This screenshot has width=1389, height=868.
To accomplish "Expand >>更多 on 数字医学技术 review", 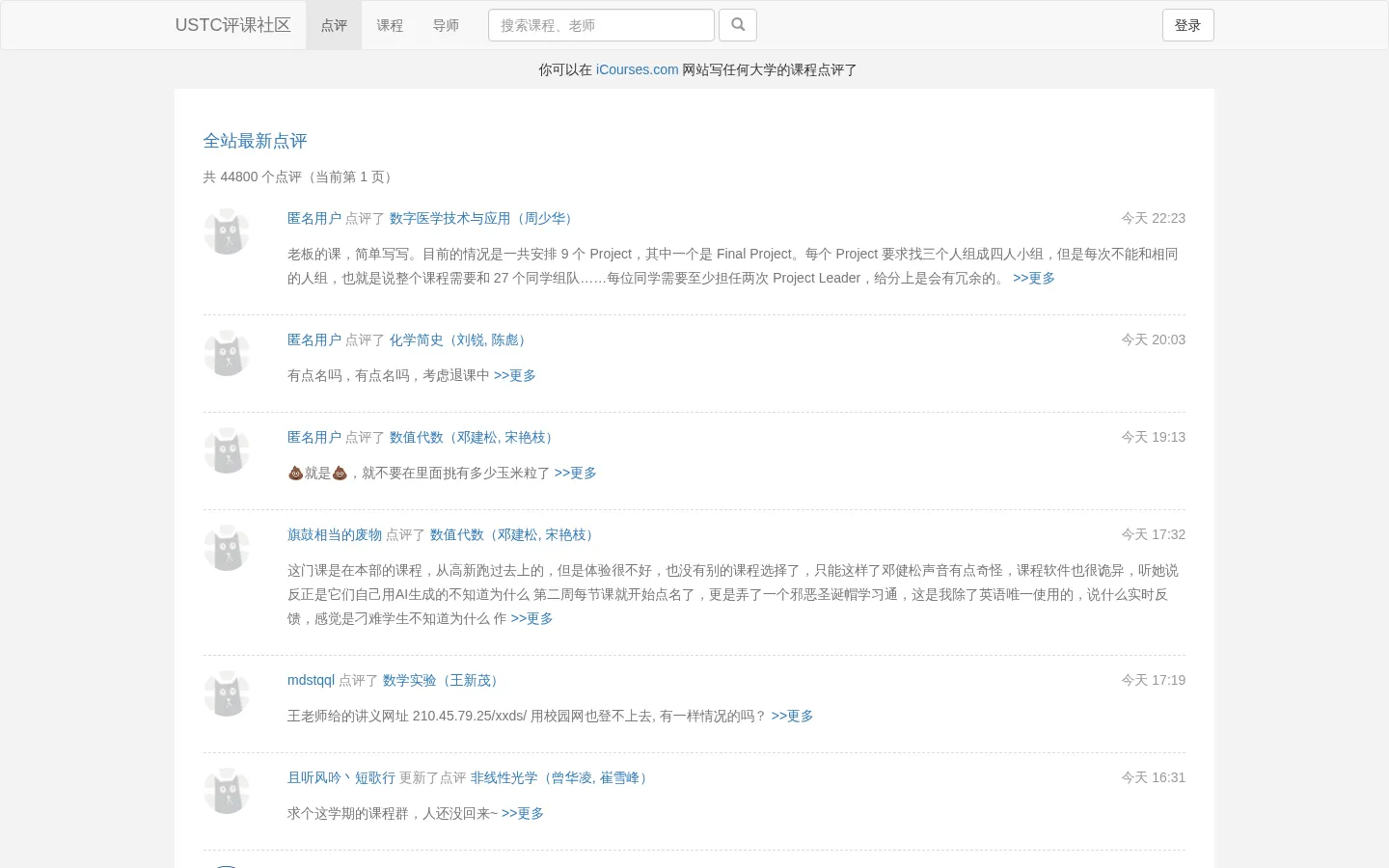I will coord(1034,278).
